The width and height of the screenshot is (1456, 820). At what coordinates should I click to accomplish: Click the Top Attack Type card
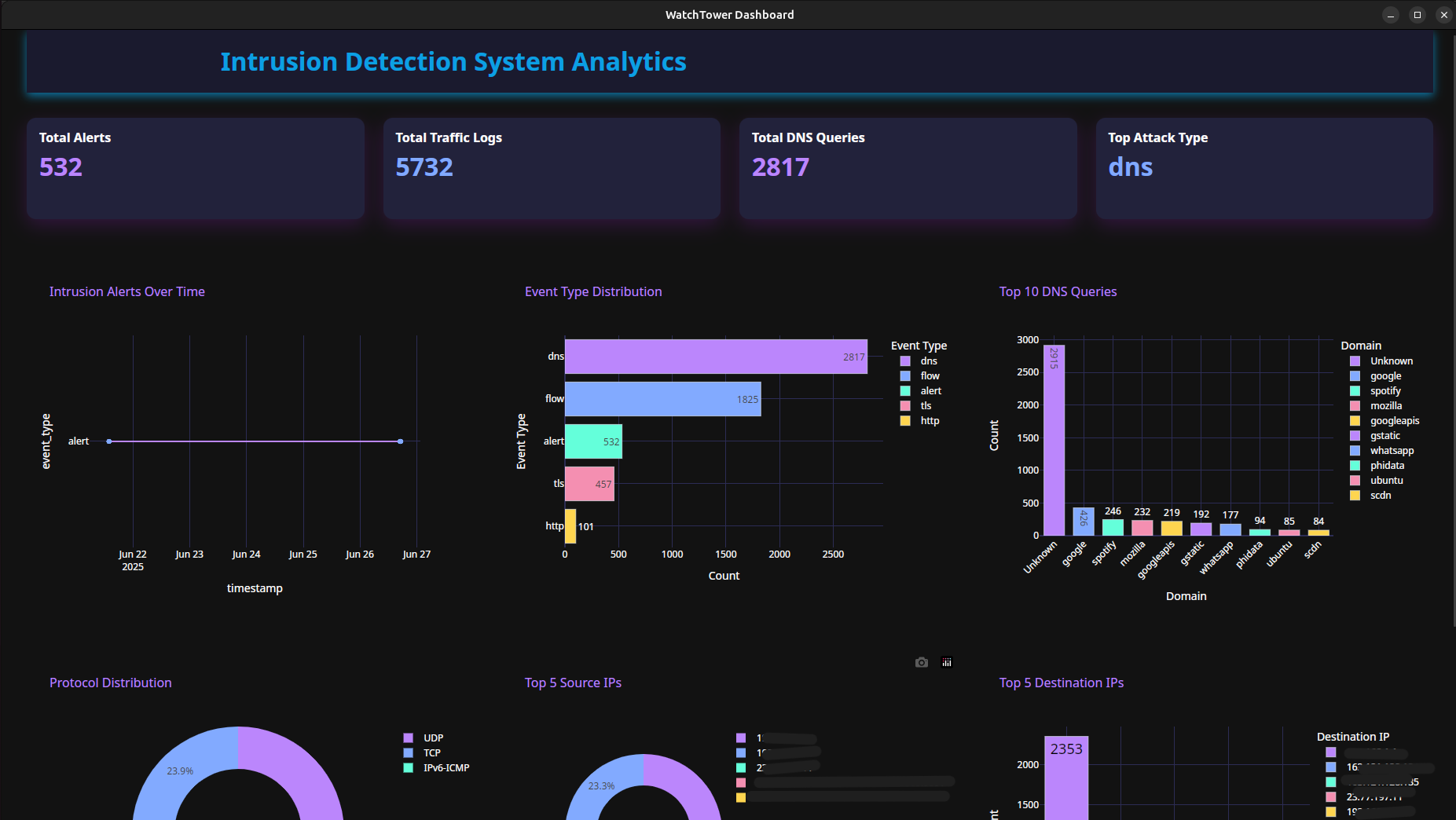click(1264, 168)
